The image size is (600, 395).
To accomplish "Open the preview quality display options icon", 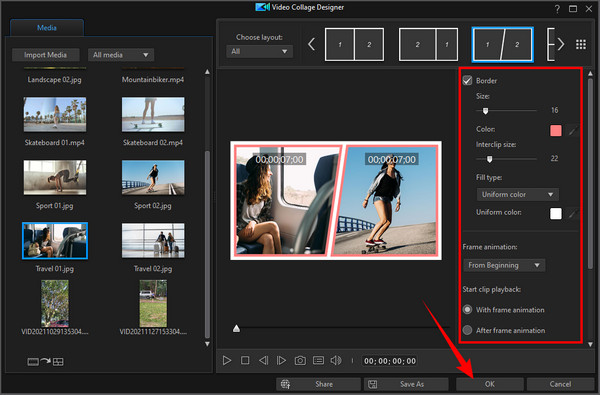I will 318,361.
